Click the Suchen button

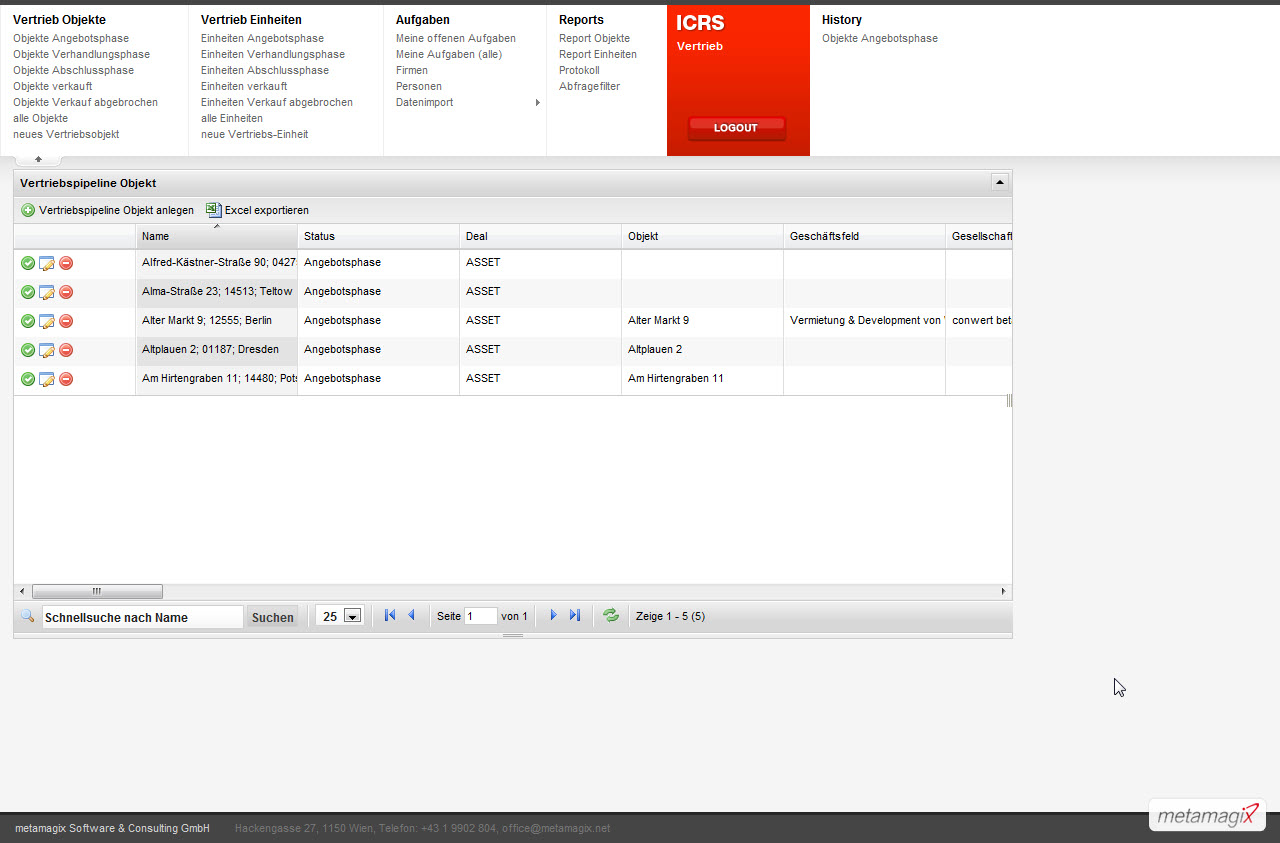coord(273,617)
